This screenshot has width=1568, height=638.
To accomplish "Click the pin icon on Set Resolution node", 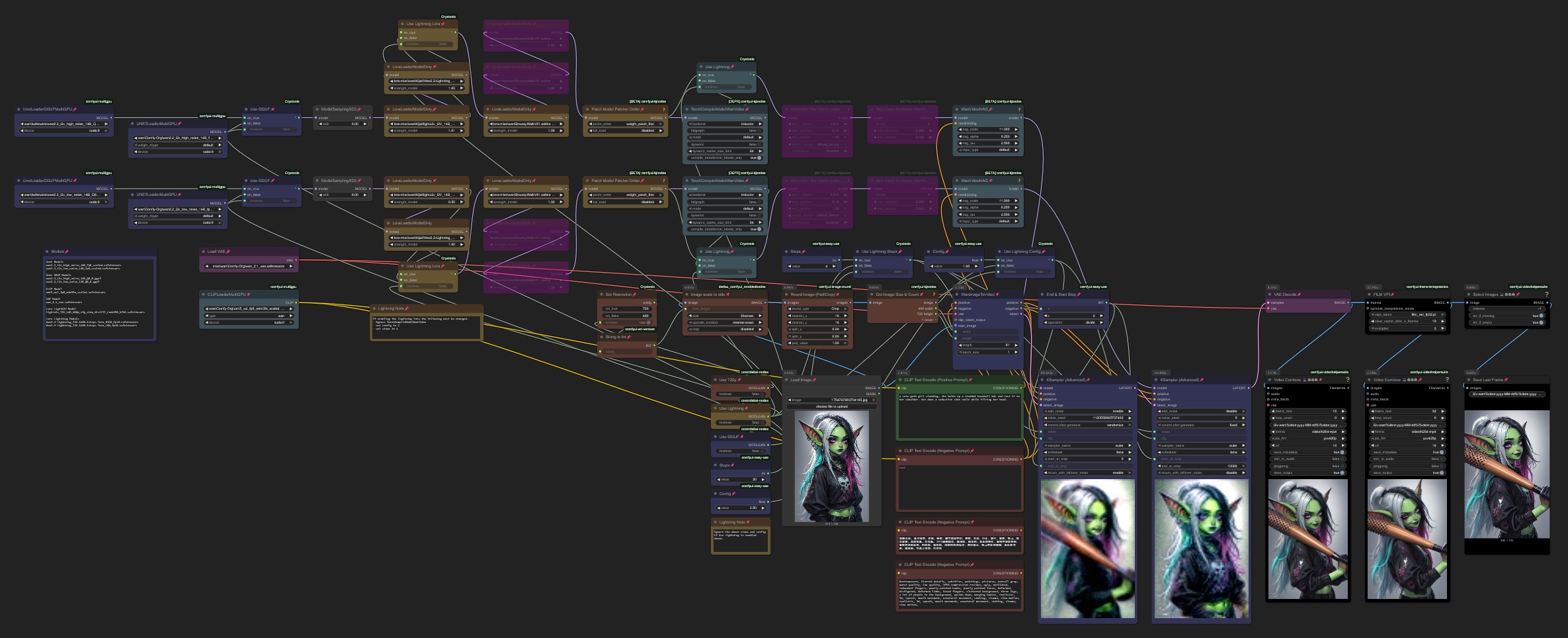I will pyautogui.click(x=635, y=295).
